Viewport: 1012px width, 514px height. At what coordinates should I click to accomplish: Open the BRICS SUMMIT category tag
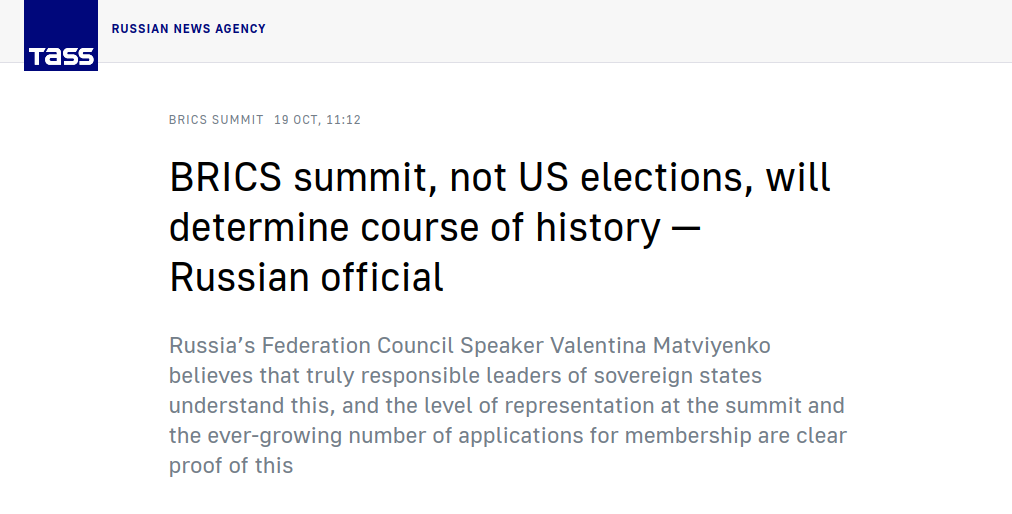pyautogui.click(x=216, y=120)
